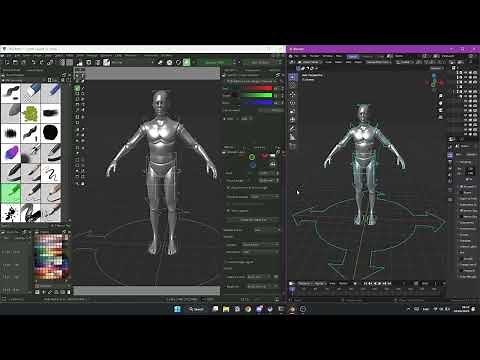Screen dimensions: 480x360
Task: Click the Undo arrow in Krita toolbar
Action: tap(33, 62)
